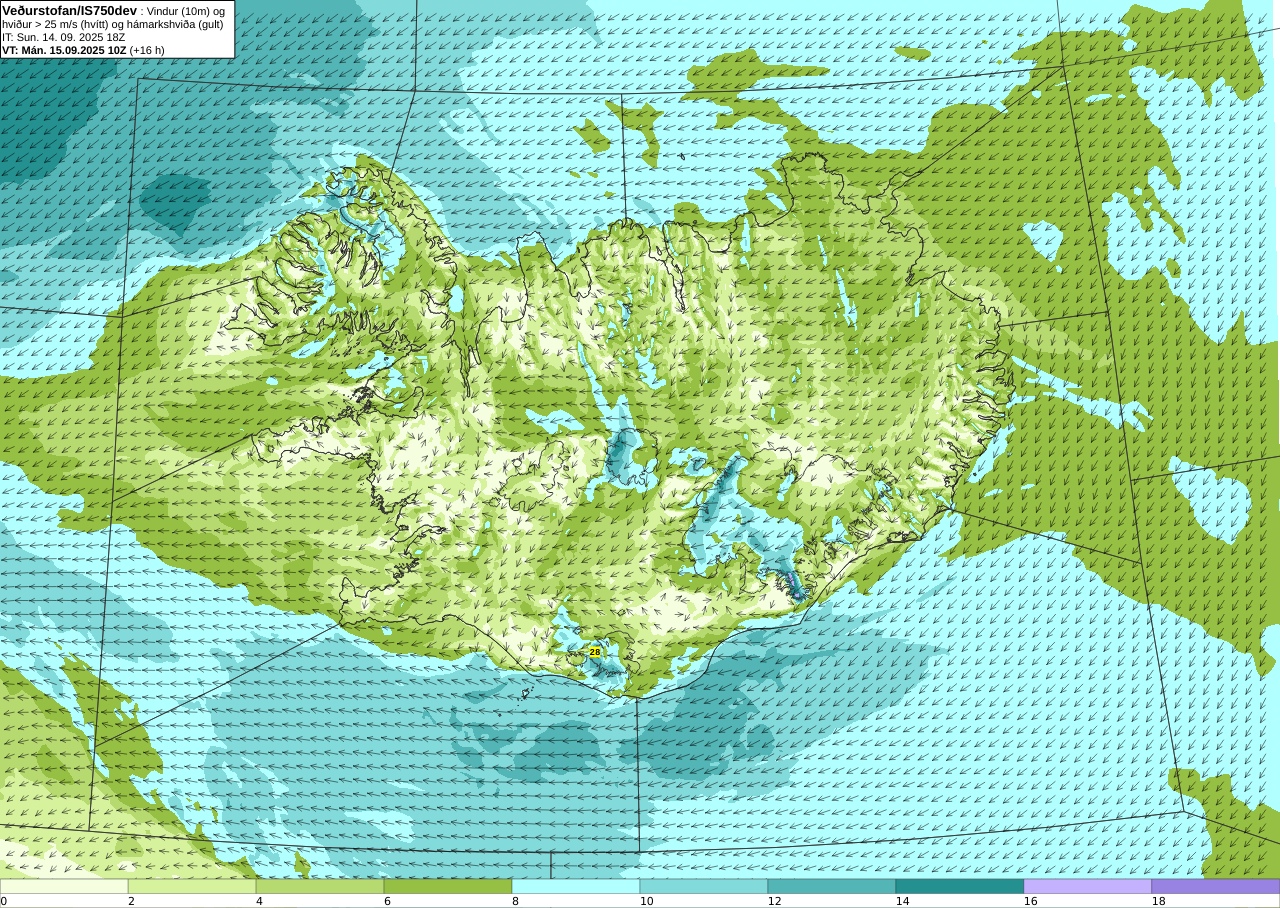
Task: Select the 8–10 m/s pale cyan swatch
Action: point(576,886)
